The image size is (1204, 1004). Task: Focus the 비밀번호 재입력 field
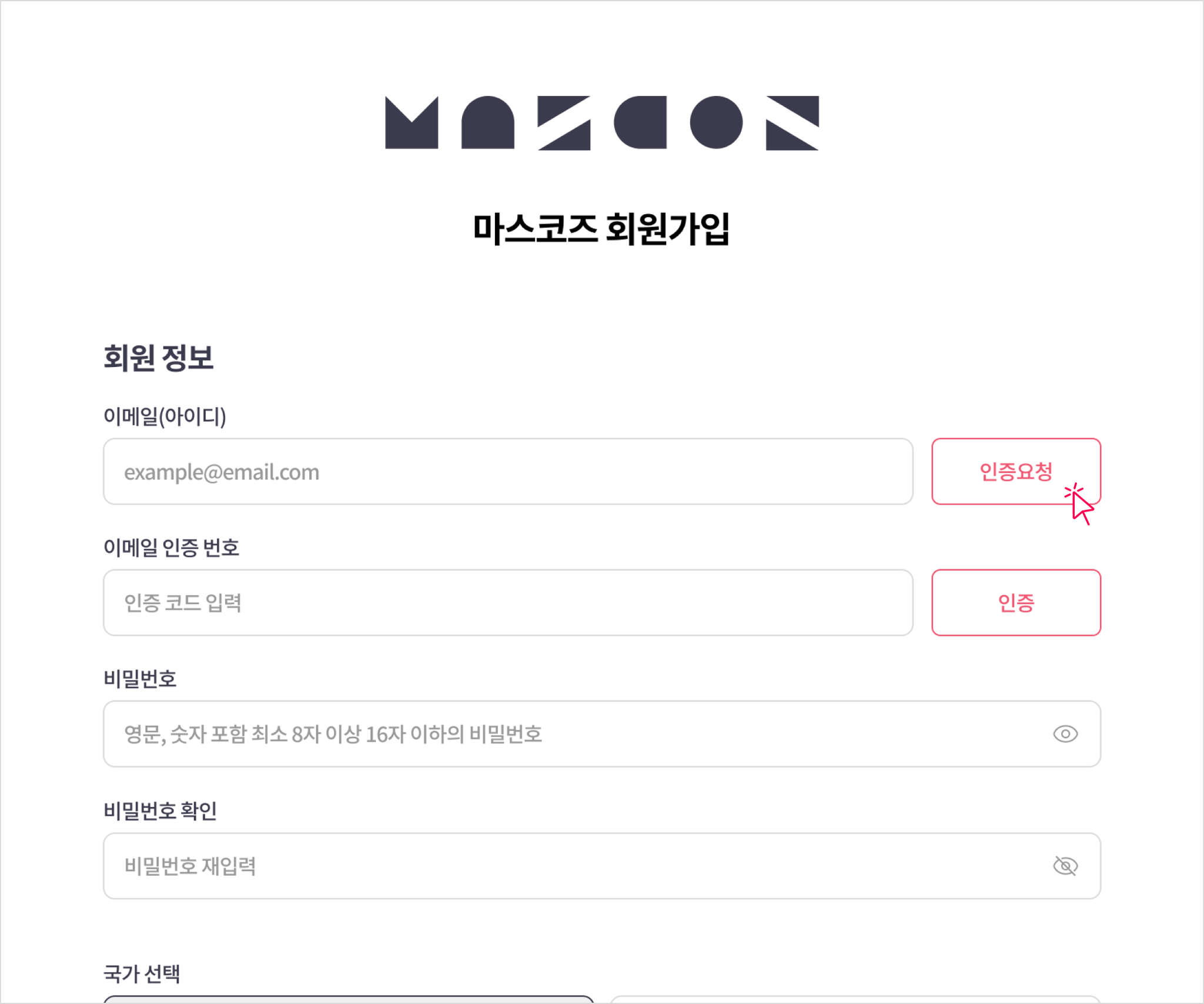(x=602, y=866)
